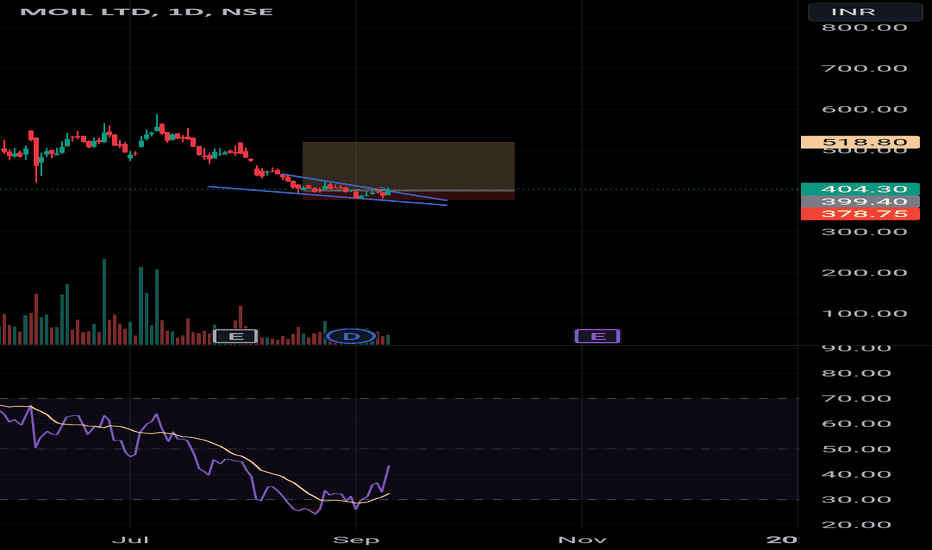This screenshot has width=932, height=550.
Task: Click the 300.00 price axis label
Action: (x=864, y=232)
